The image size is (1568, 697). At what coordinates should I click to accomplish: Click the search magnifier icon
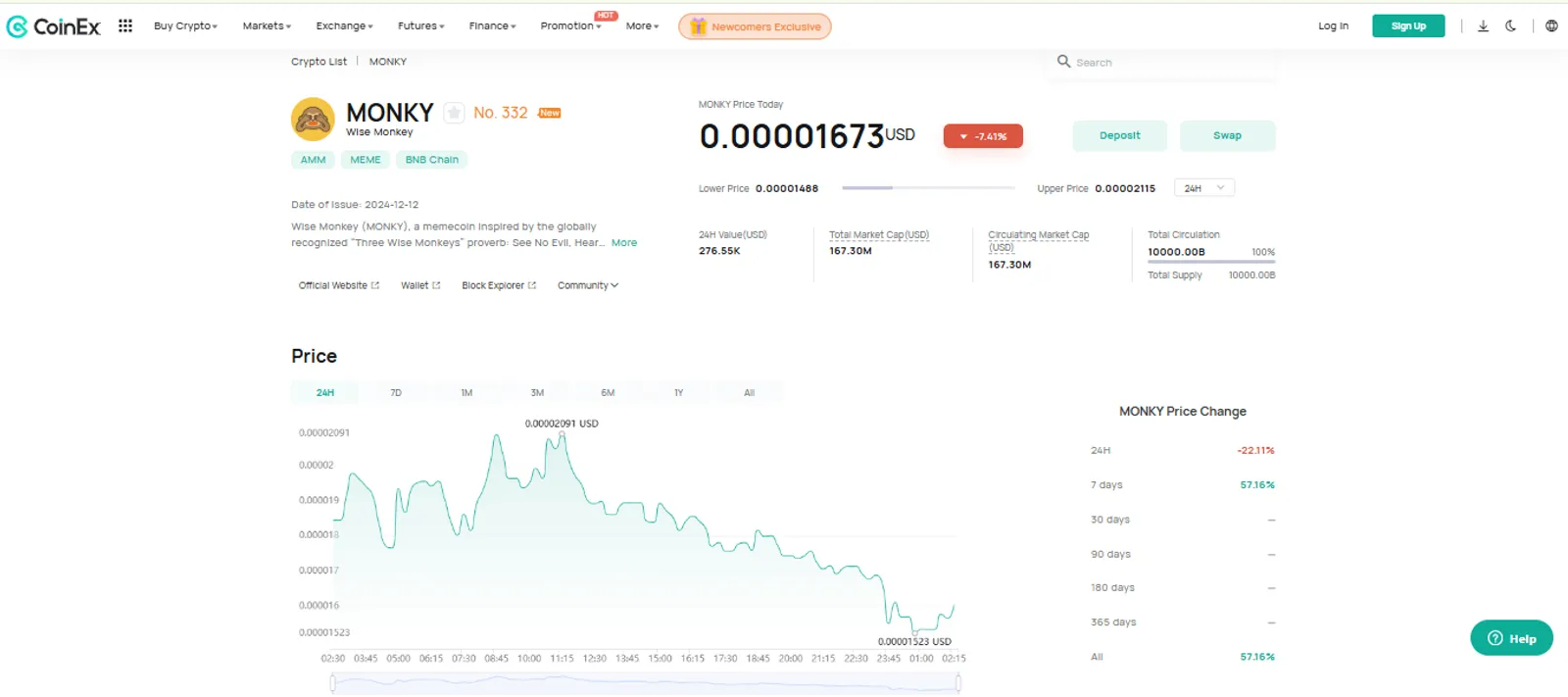tap(1063, 61)
